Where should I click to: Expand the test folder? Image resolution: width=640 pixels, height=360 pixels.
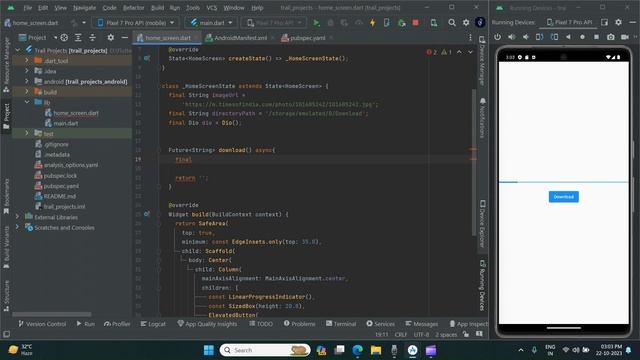[x=27, y=133]
